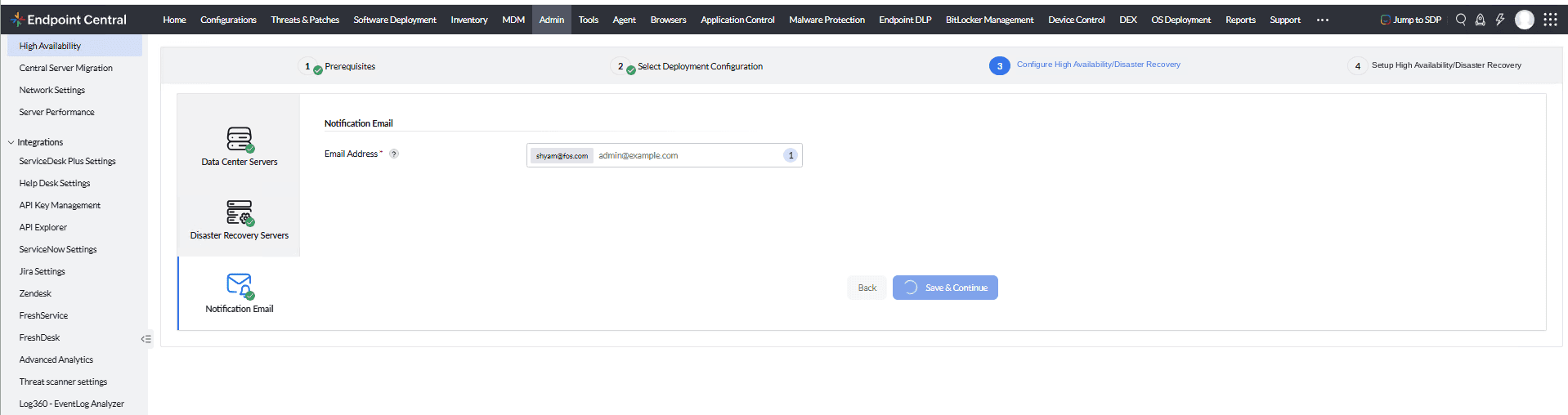Open API Key Management
This screenshot has height=415, width=1568.
click(60, 205)
